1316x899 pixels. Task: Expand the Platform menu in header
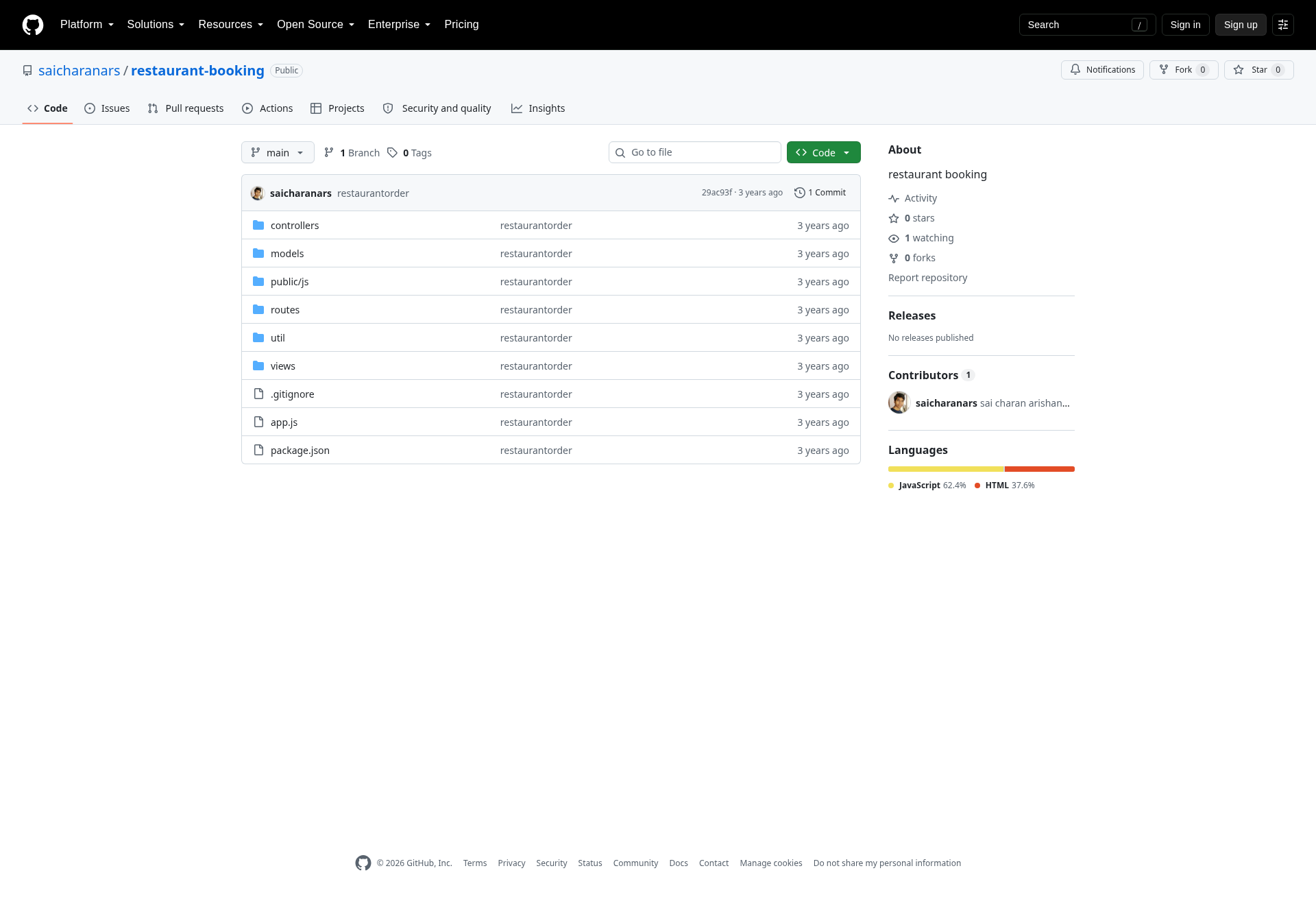pos(87,25)
